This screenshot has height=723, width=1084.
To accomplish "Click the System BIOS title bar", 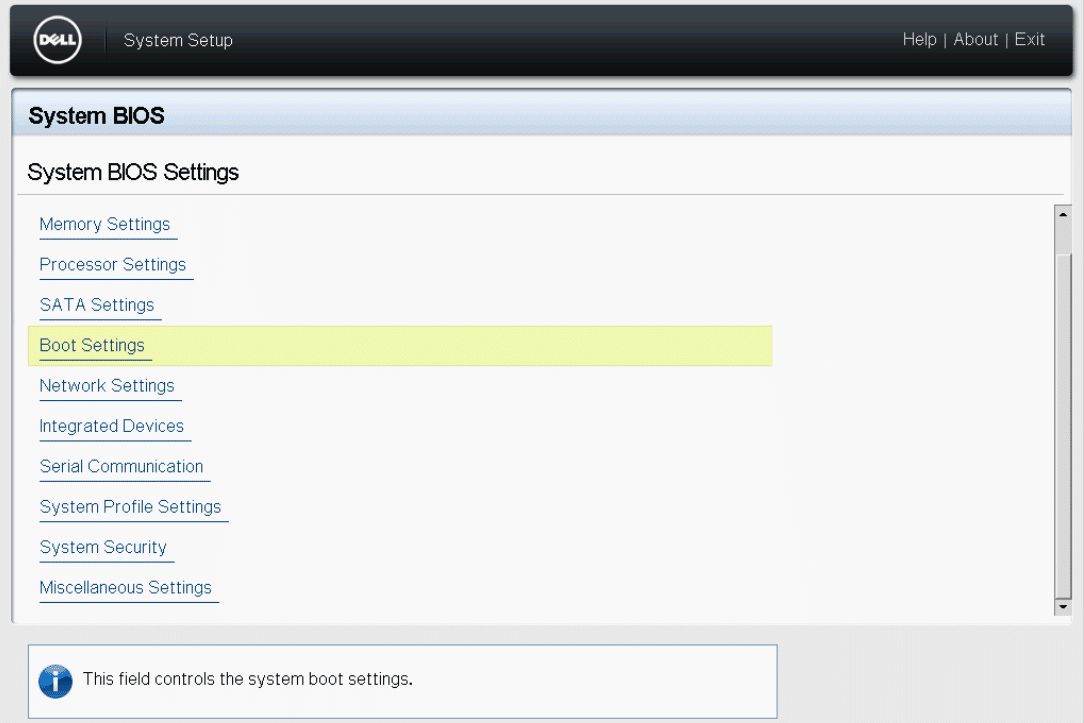I will (540, 116).
